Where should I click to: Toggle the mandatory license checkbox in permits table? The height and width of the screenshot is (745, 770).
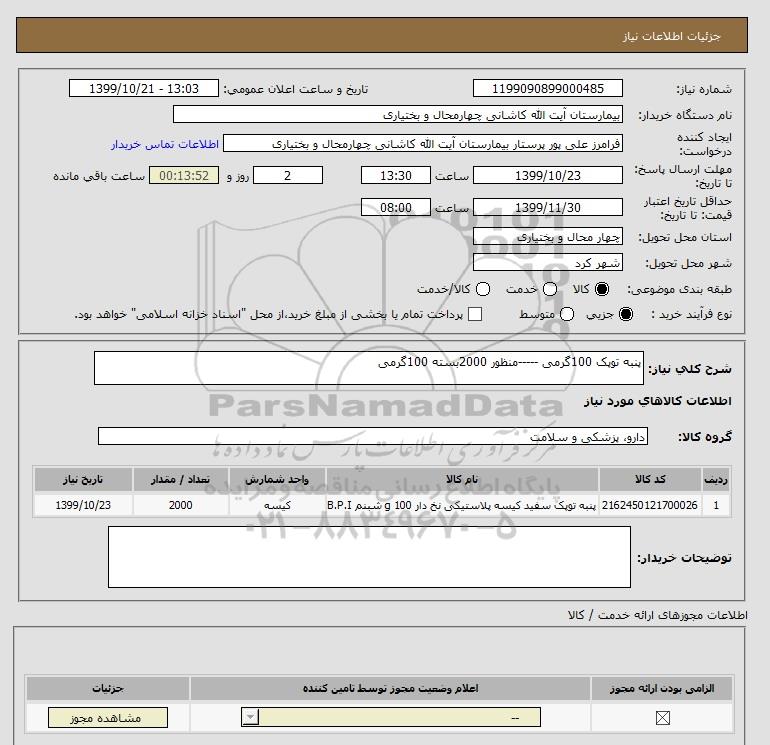tap(662, 718)
